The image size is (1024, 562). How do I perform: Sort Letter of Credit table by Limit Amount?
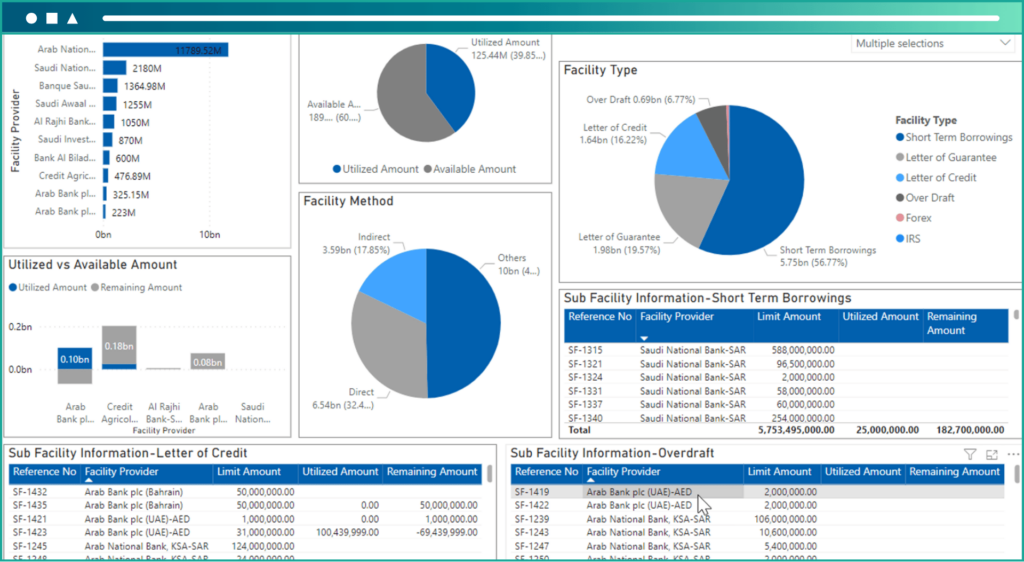click(248, 472)
